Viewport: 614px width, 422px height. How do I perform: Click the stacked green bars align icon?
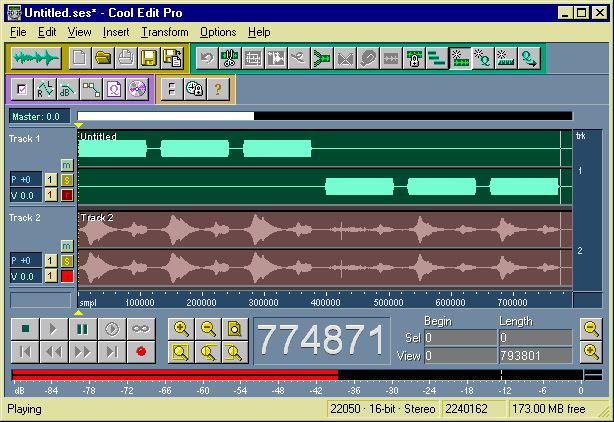click(437, 58)
